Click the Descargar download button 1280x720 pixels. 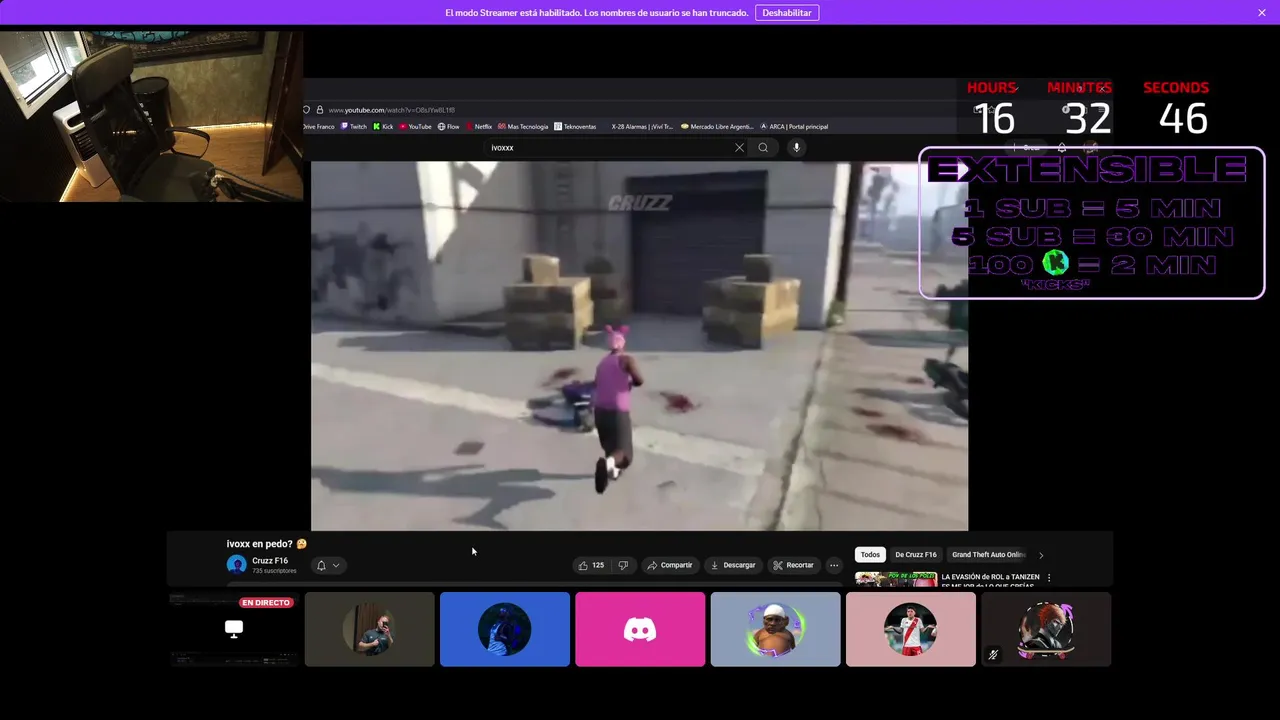pos(733,566)
